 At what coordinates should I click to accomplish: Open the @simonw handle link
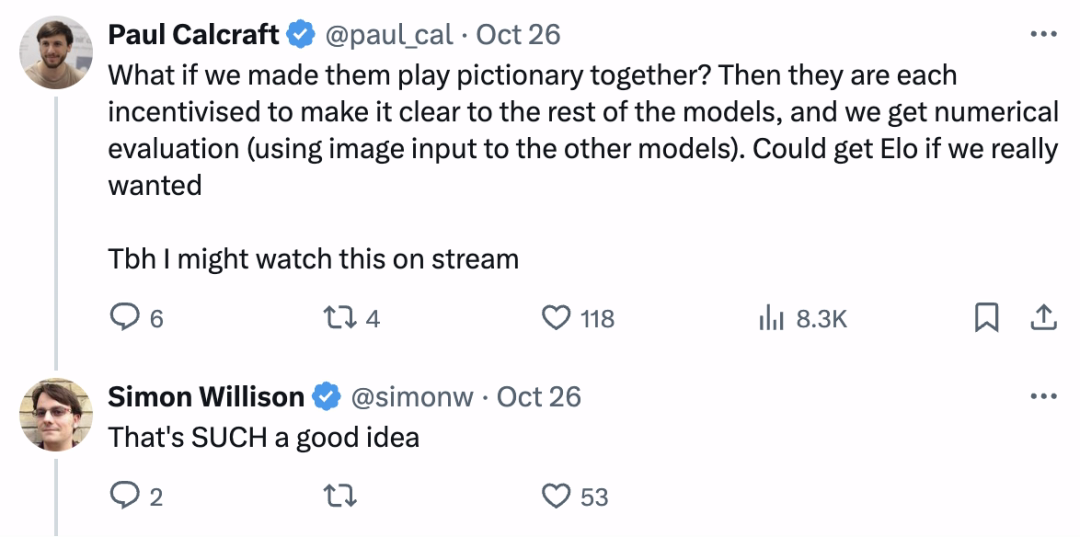click(x=411, y=397)
